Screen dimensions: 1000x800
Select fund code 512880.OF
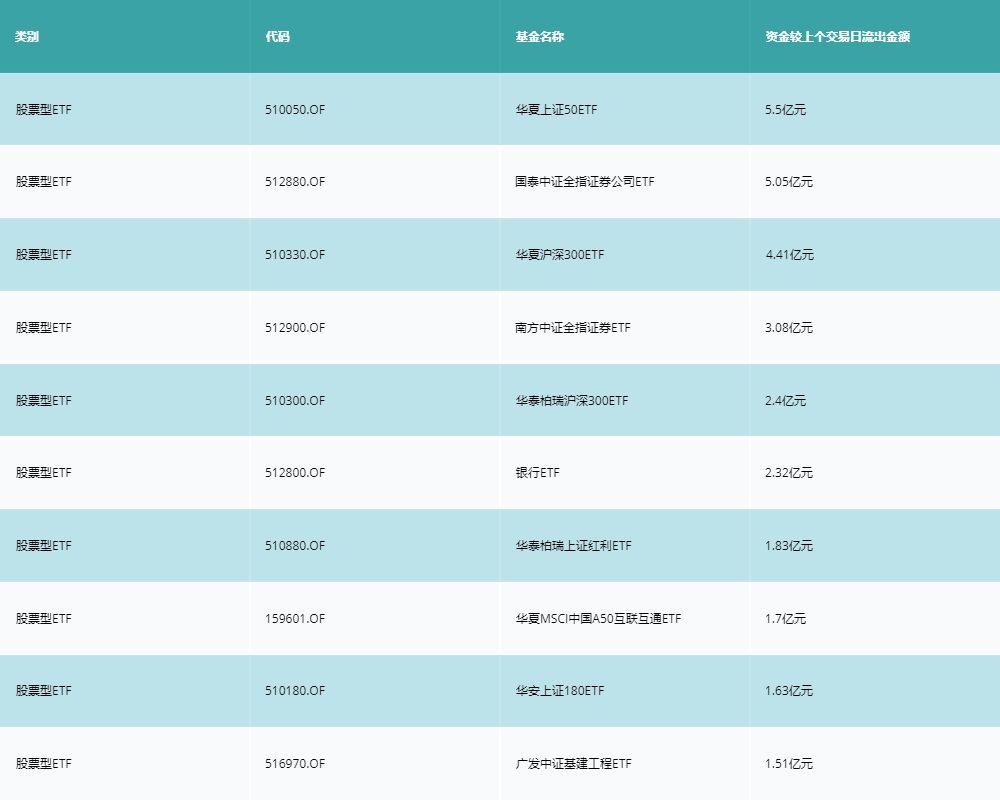click(295, 181)
